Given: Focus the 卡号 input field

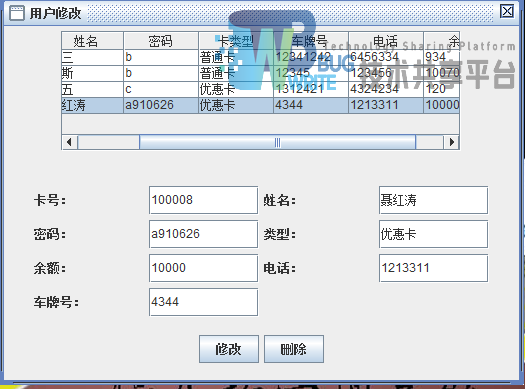Looking at the screenshot, I should click(x=204, y=200).
